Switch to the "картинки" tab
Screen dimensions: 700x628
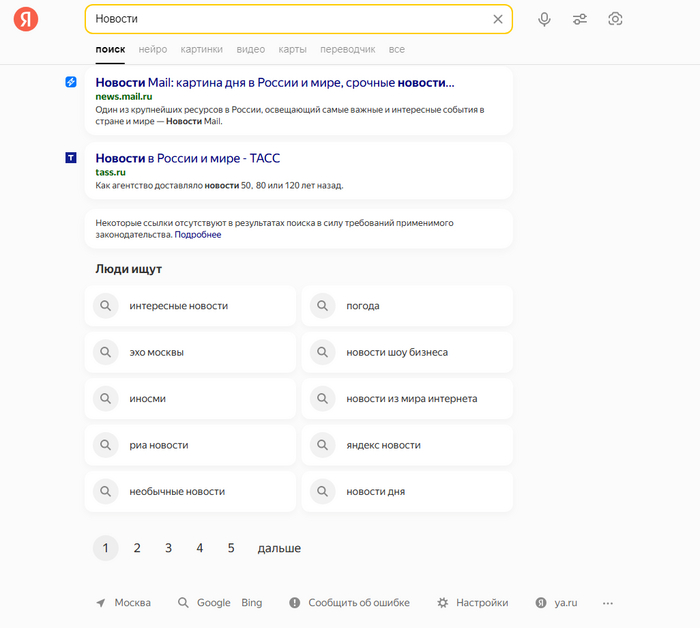coord(202,49)
